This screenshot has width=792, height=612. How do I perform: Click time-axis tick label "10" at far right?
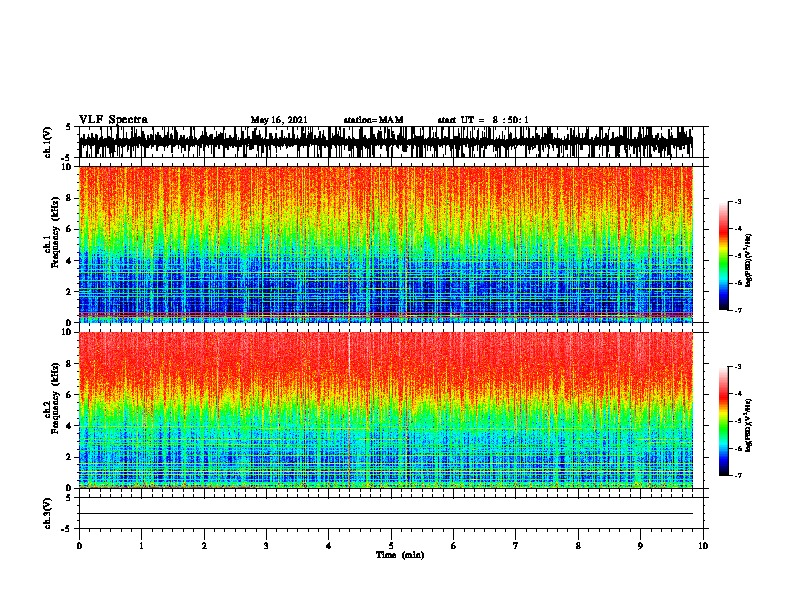[703, 546]
